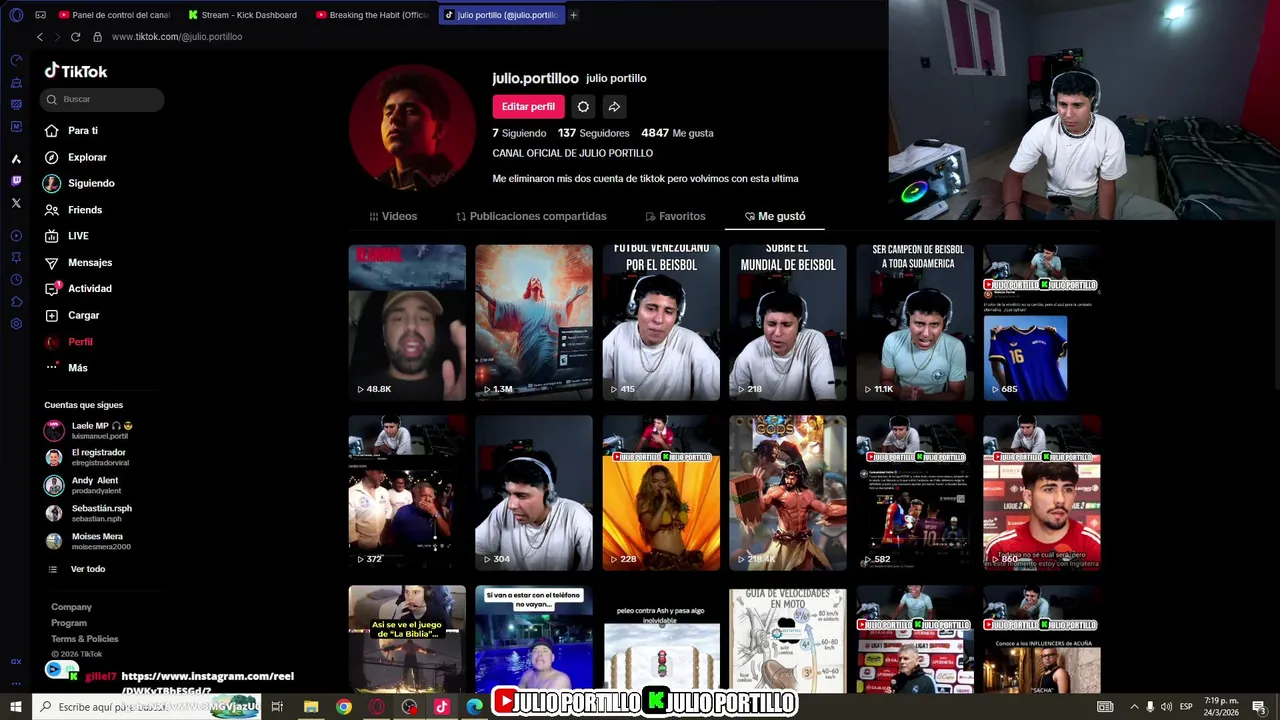Focus the Buscar search field
This screenshot has width=1280, height=720.
point(102,99)
